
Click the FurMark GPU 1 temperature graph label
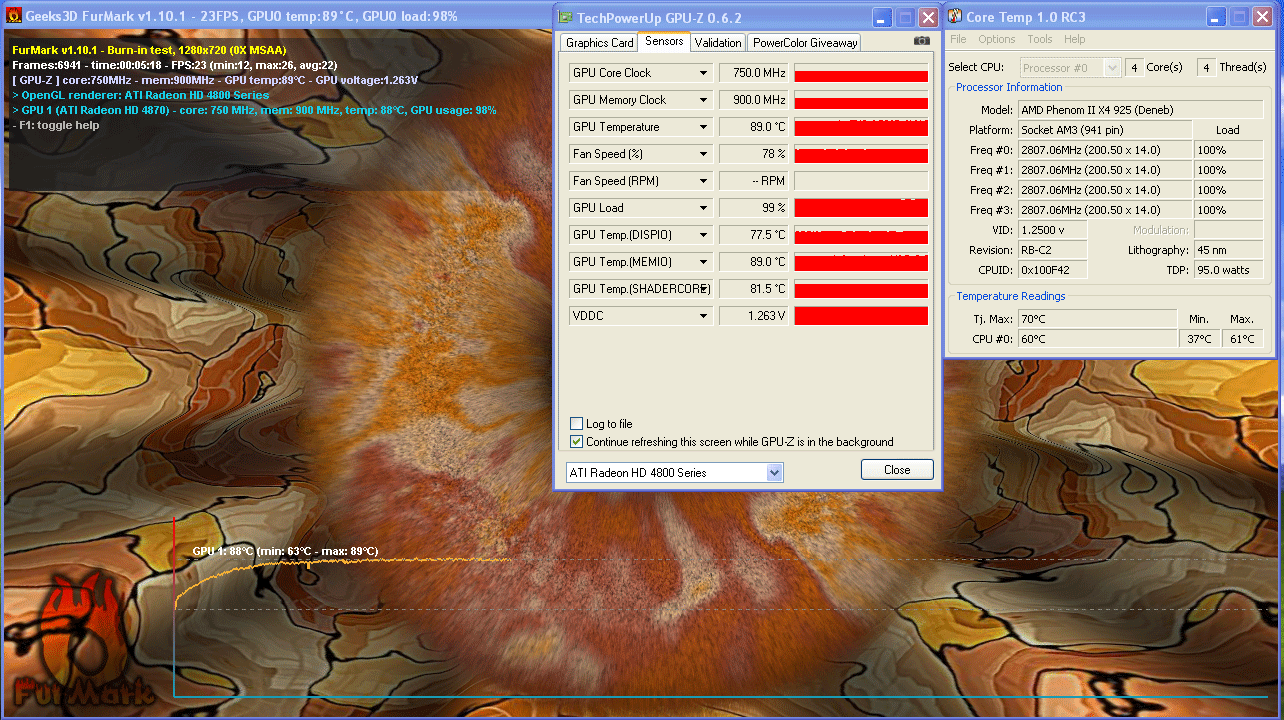[285, 551]
